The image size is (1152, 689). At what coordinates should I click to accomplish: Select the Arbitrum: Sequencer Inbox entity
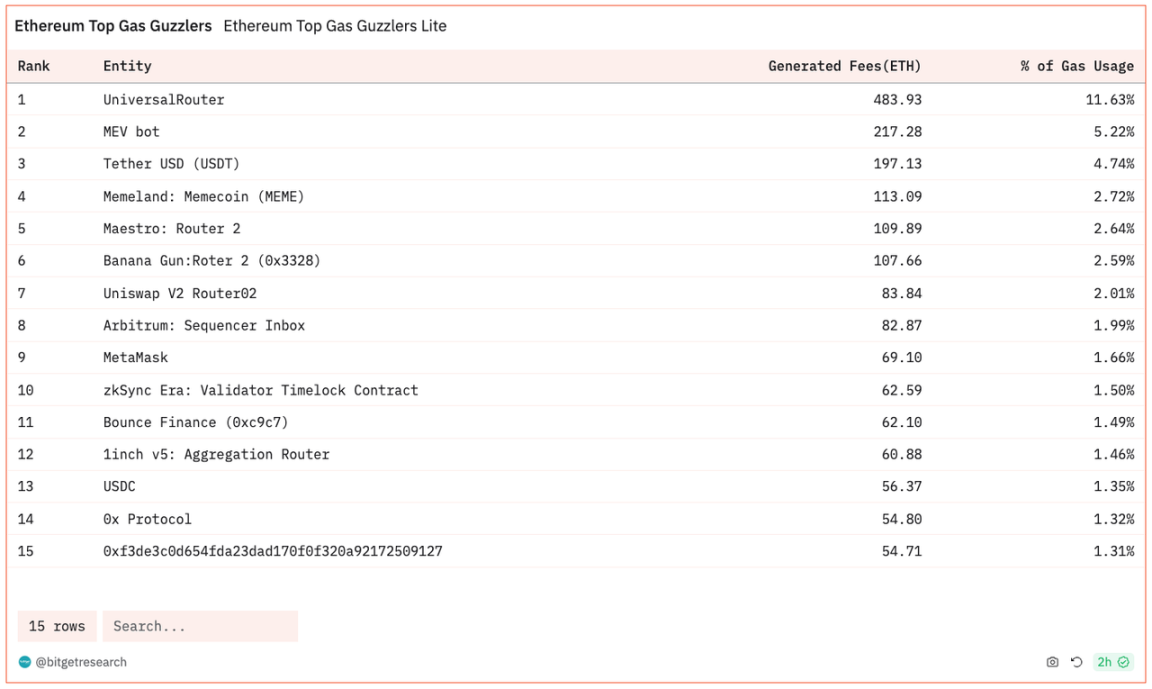[x=204, y=325]
